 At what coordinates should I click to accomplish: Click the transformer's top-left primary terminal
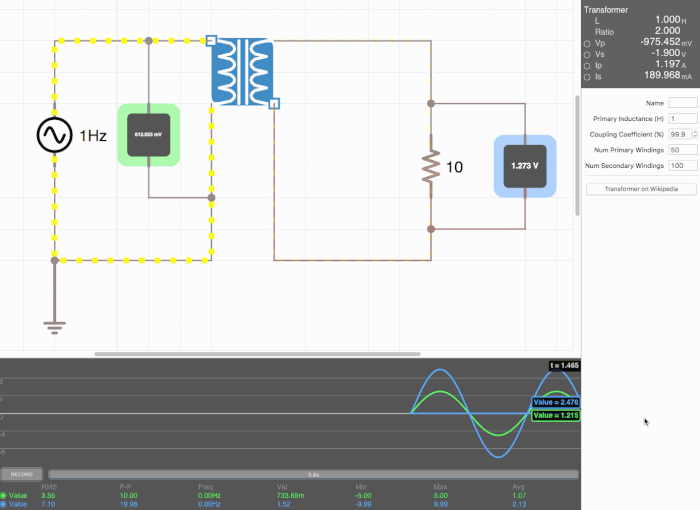(x=211, y=41)
